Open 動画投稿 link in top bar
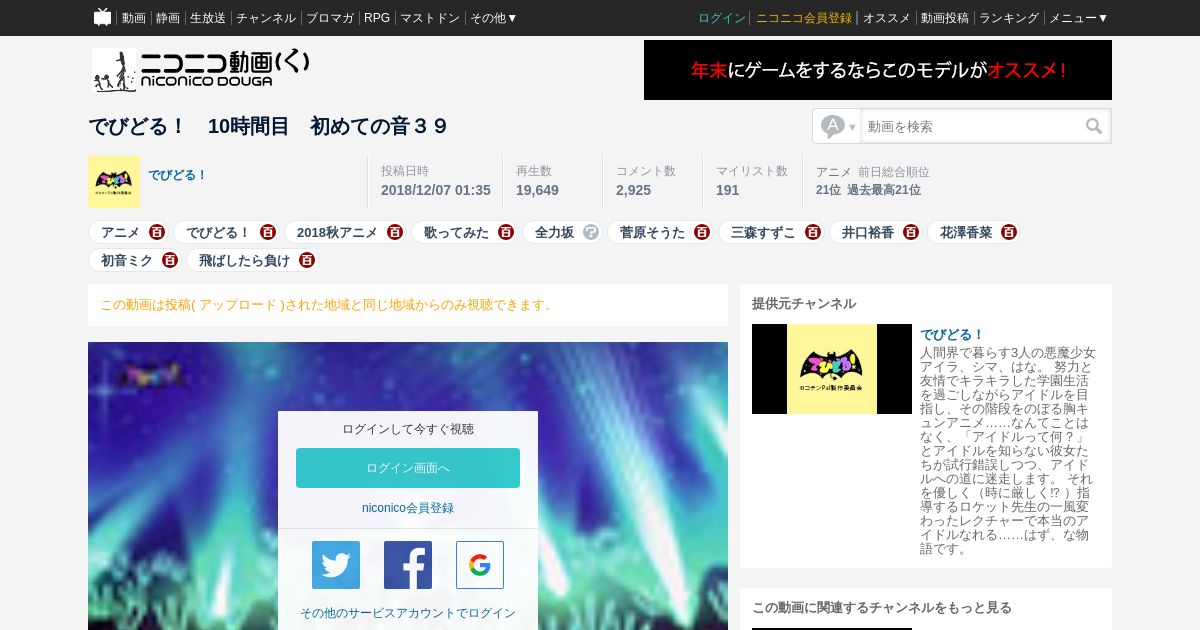The image size is (1200, 630). [945, 18]
